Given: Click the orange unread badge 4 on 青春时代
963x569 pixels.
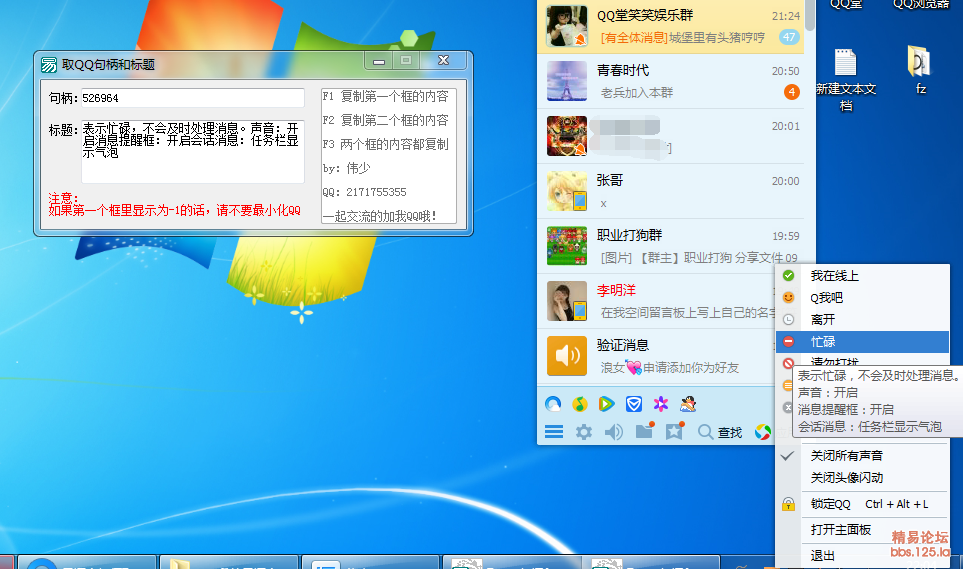Looking at the screenshot, I should pos(792,92).
